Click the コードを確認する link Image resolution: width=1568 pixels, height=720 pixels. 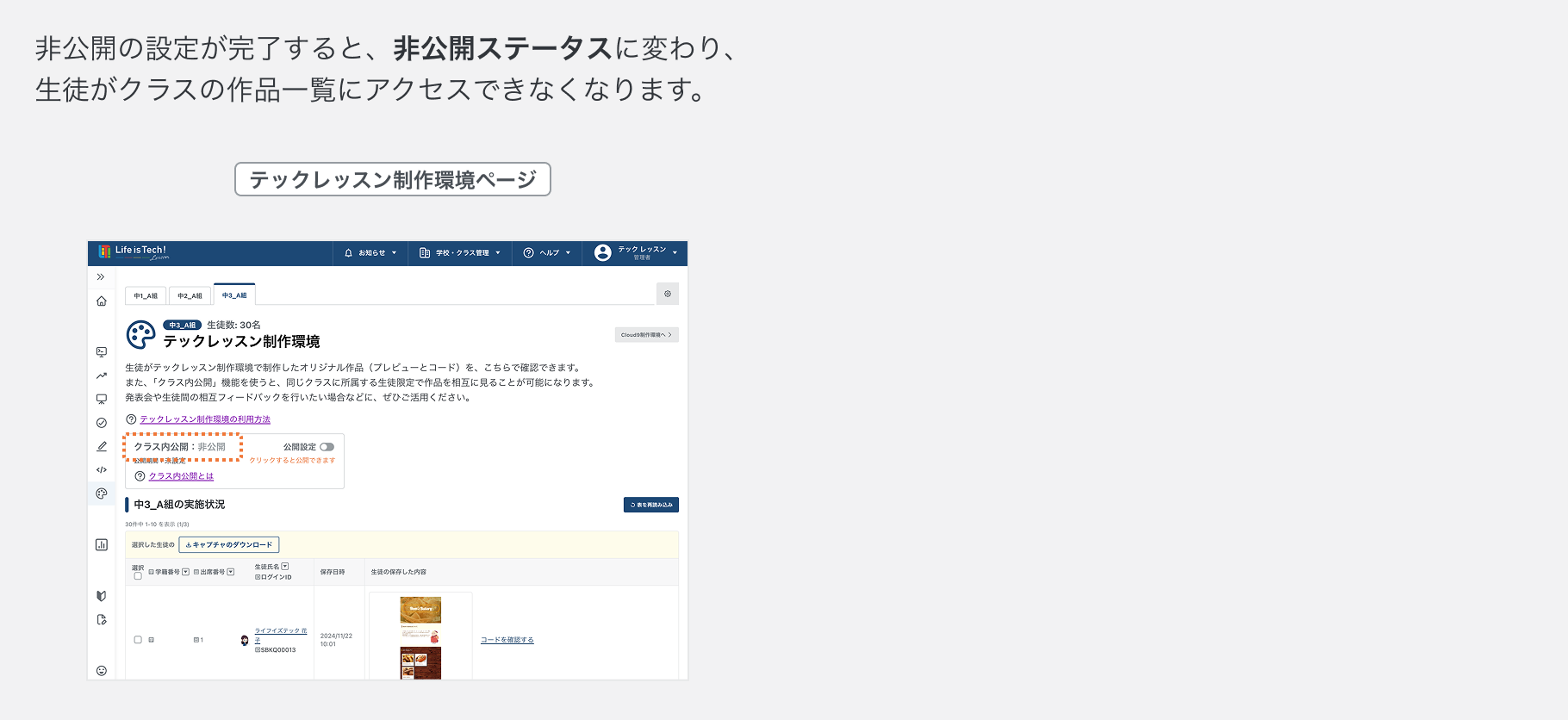coord(507,640)
